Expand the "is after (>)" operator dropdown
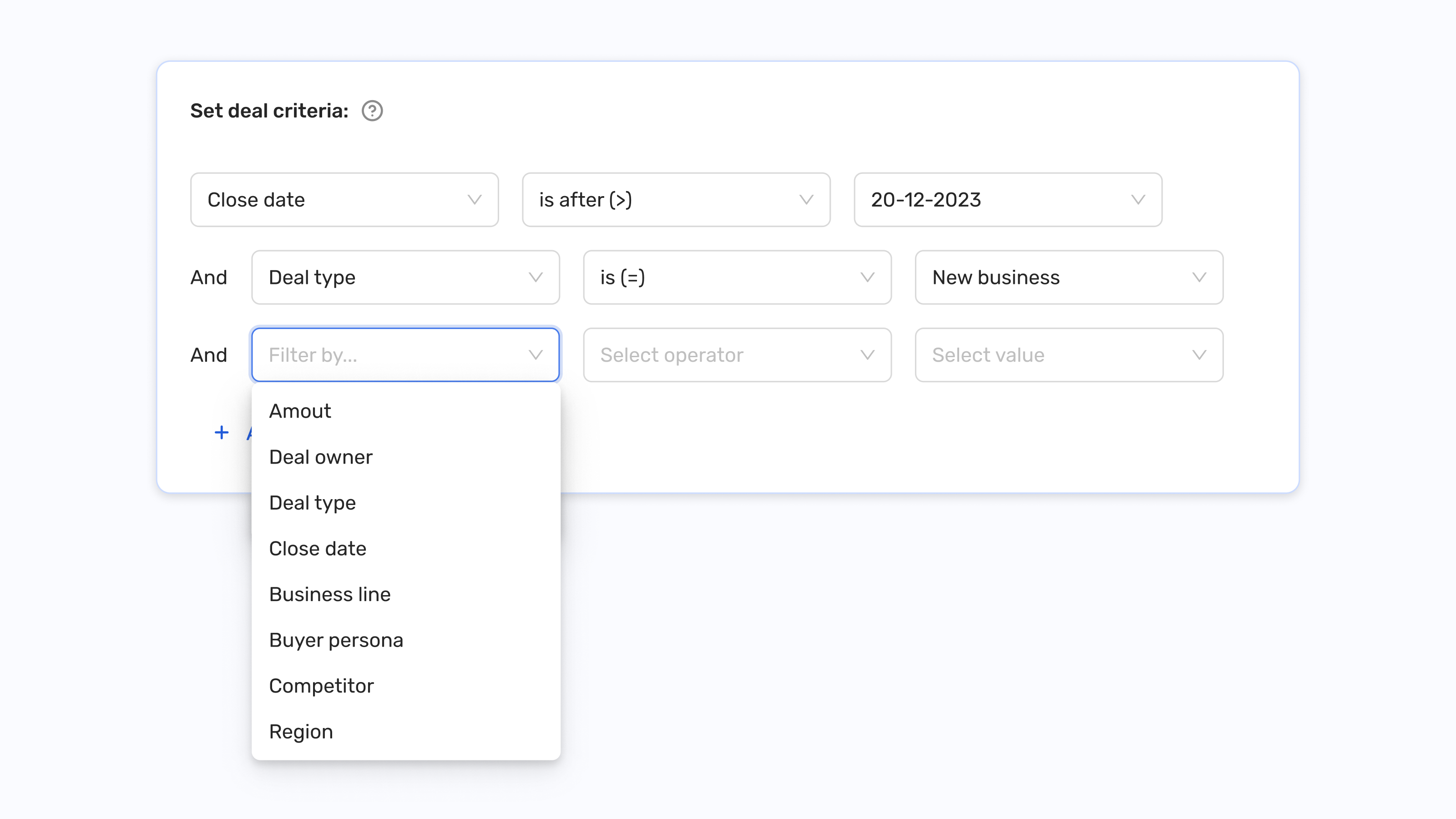Viewport: 1456px width, 819px height. 675,200
